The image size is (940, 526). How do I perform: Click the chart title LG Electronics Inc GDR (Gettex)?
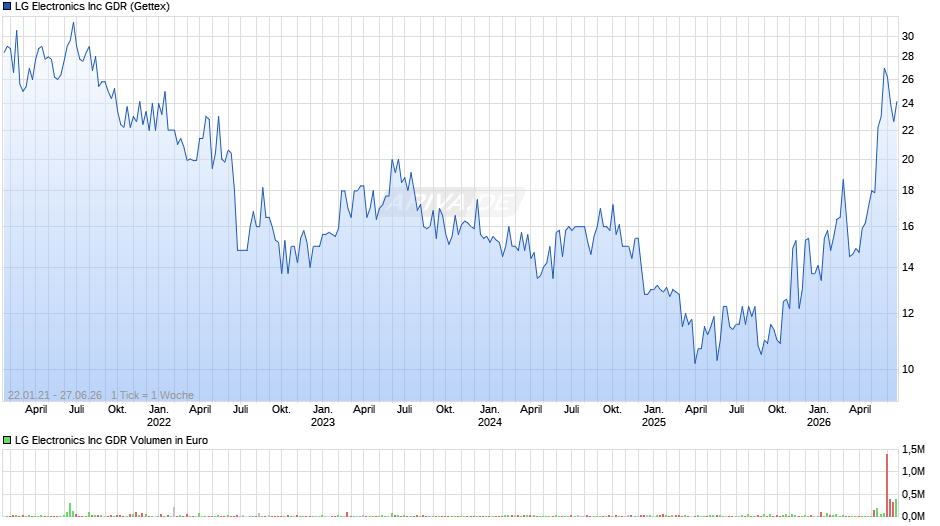(x=92, y=7)
